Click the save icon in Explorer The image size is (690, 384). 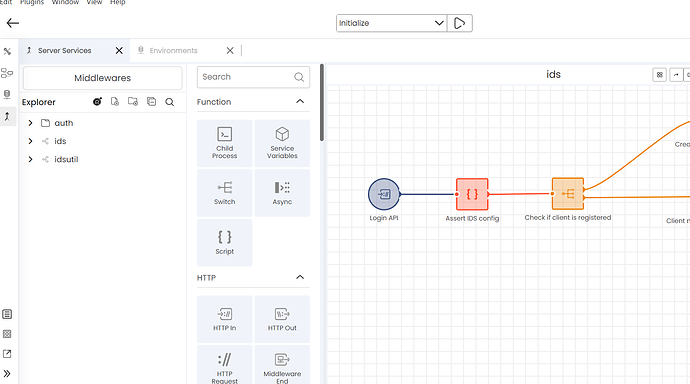151,102
